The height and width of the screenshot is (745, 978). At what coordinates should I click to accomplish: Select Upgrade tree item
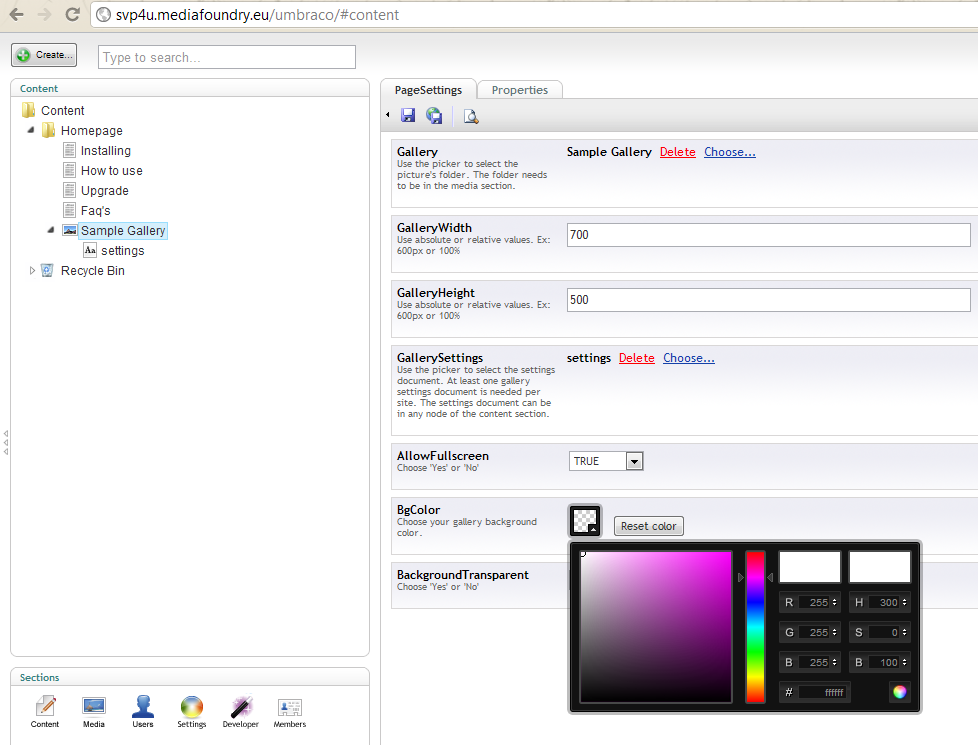[x=105, y=190]
